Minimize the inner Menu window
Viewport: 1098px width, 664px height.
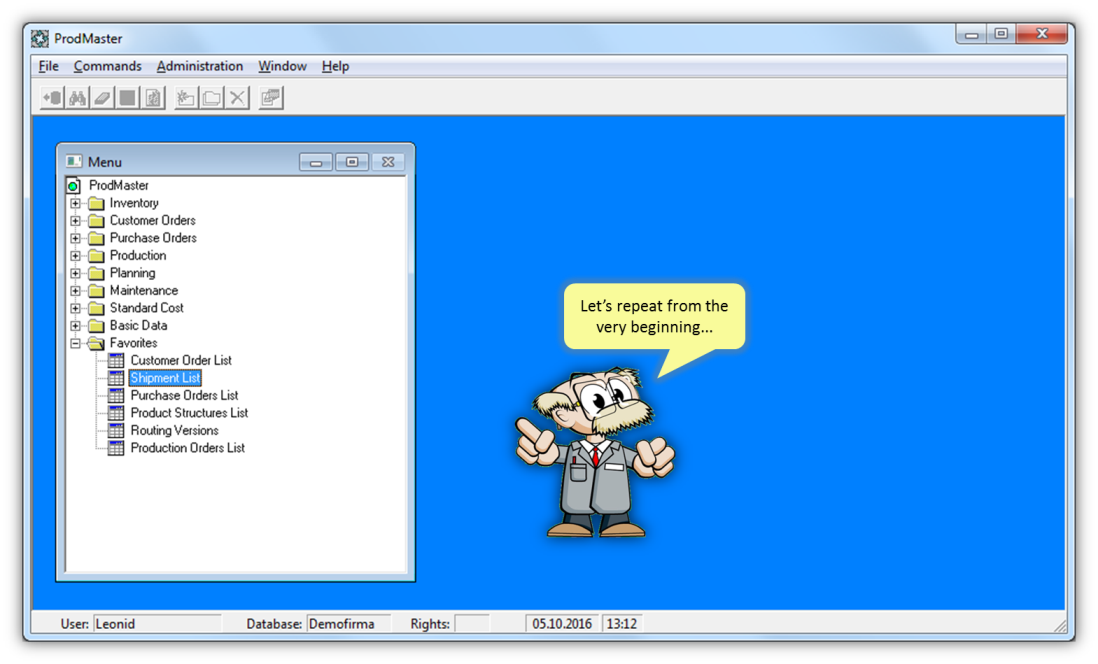(316, 162)
